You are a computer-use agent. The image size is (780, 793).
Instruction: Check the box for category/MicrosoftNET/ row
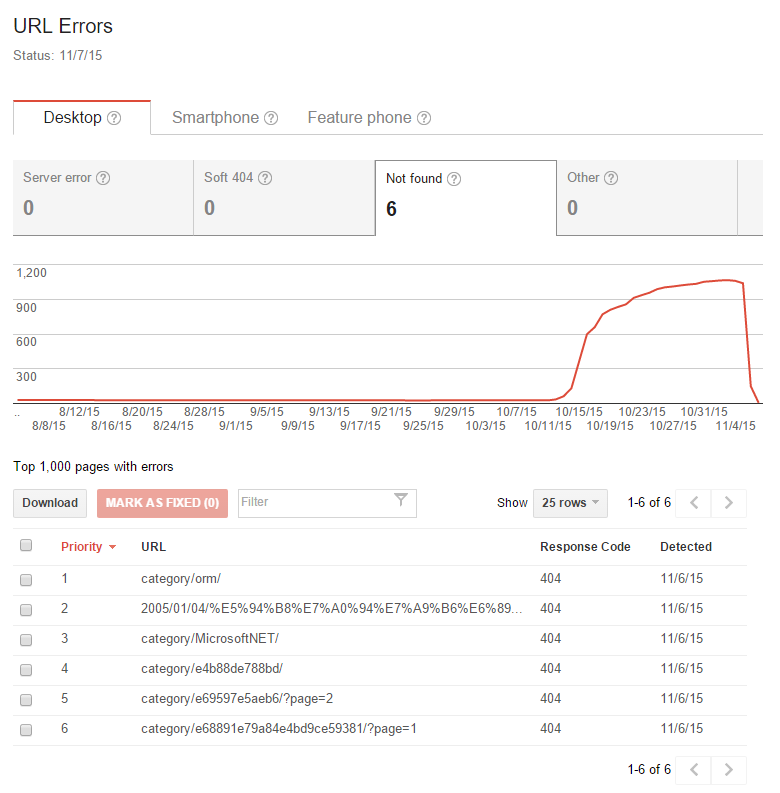[27, 639]
